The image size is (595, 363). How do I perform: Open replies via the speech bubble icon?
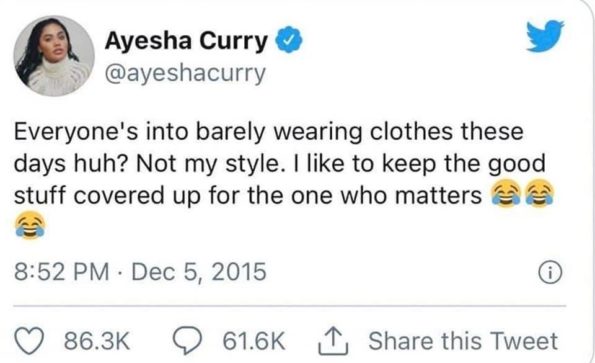click(187, 341)
